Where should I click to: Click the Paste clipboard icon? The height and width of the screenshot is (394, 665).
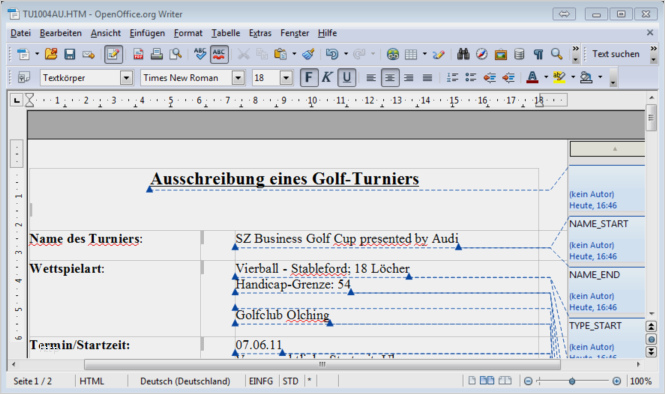tap(280, 54)
